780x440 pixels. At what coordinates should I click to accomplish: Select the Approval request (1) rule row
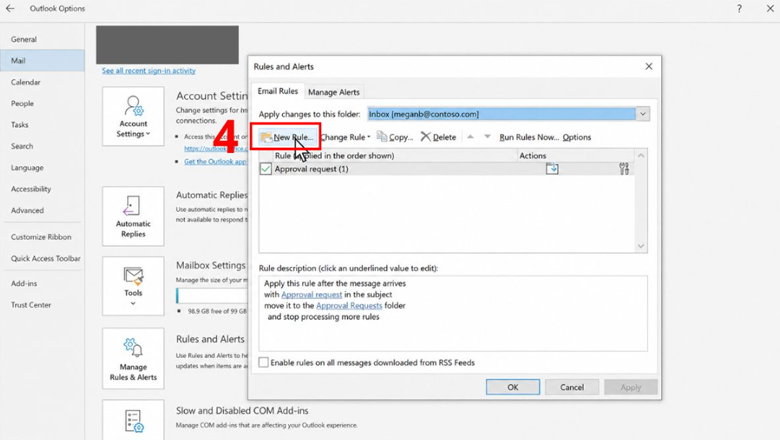tap(447, 169)
